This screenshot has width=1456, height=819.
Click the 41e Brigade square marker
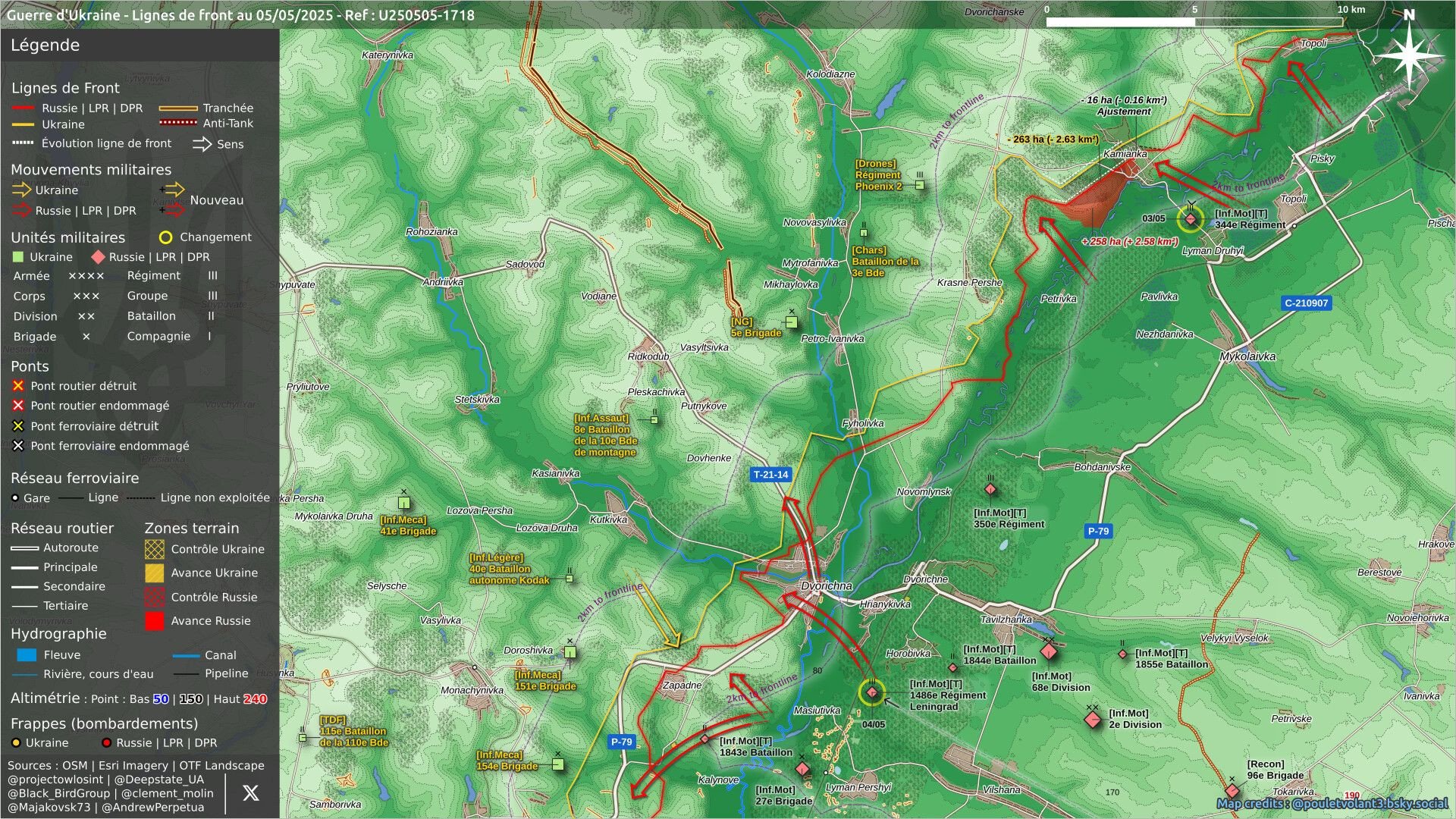pos(404,503)
